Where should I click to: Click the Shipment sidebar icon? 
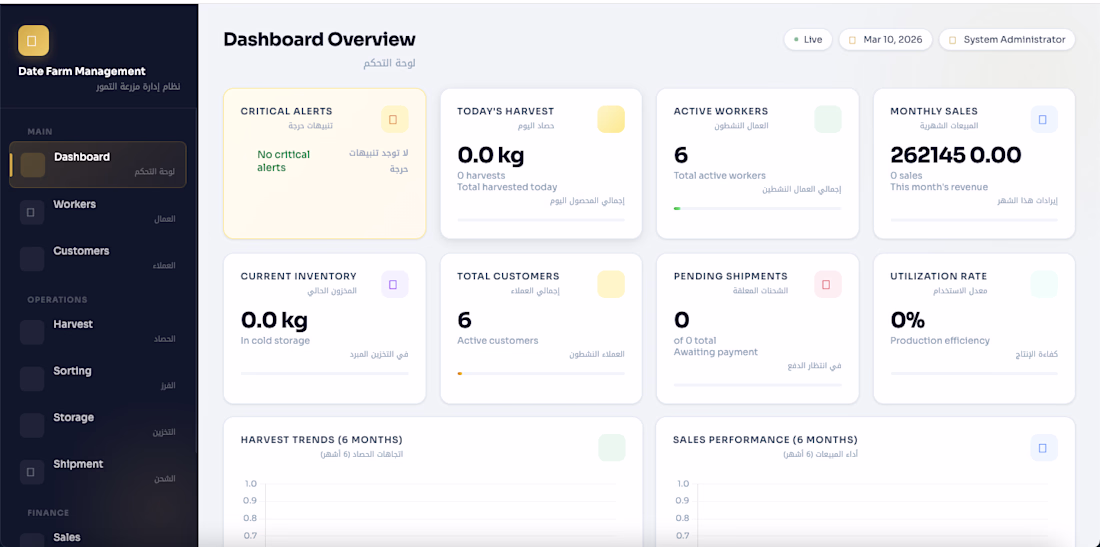(x=32, y=472)
